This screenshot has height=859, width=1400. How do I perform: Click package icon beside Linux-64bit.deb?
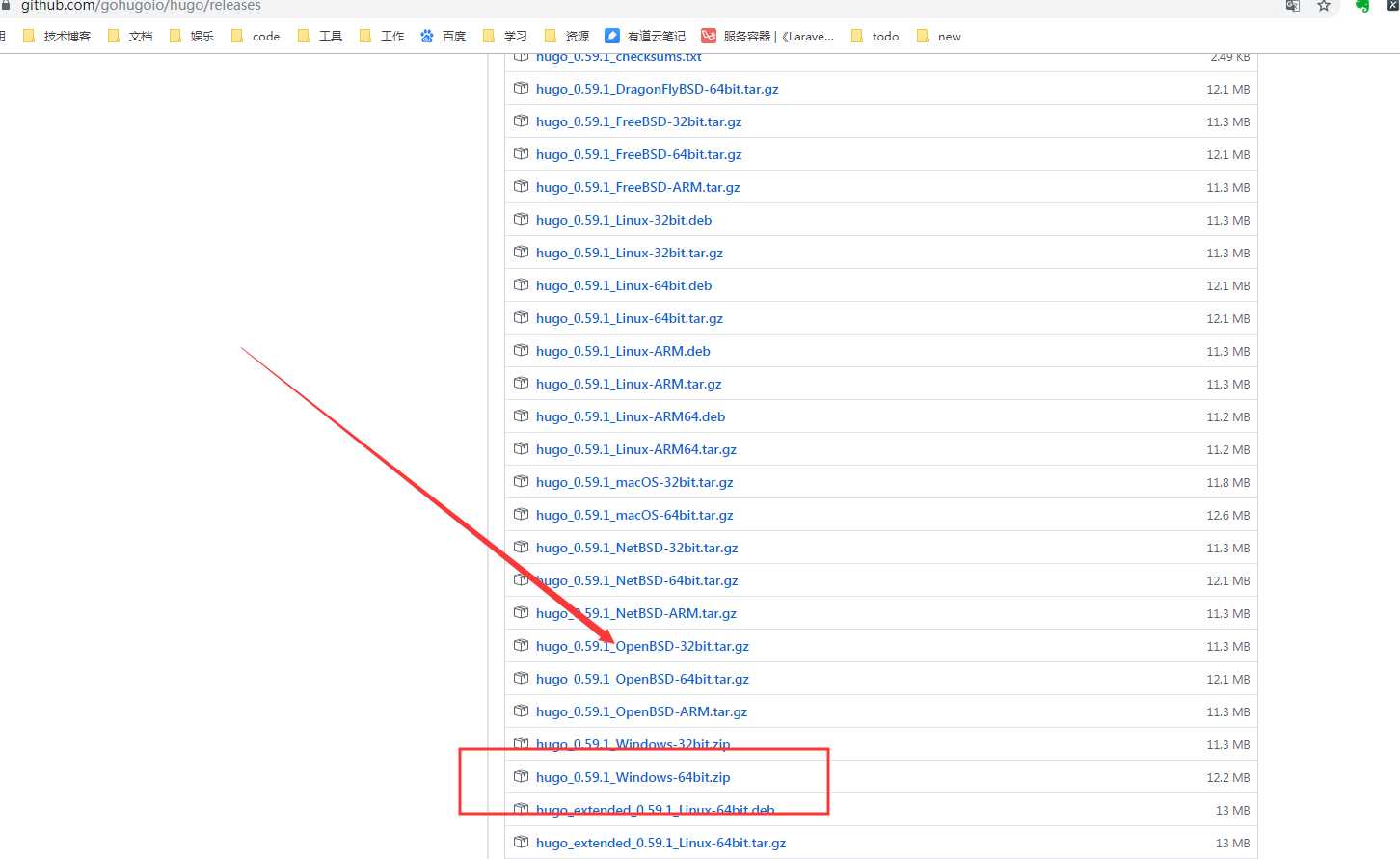pyautogui.click(x=522, y=284)
